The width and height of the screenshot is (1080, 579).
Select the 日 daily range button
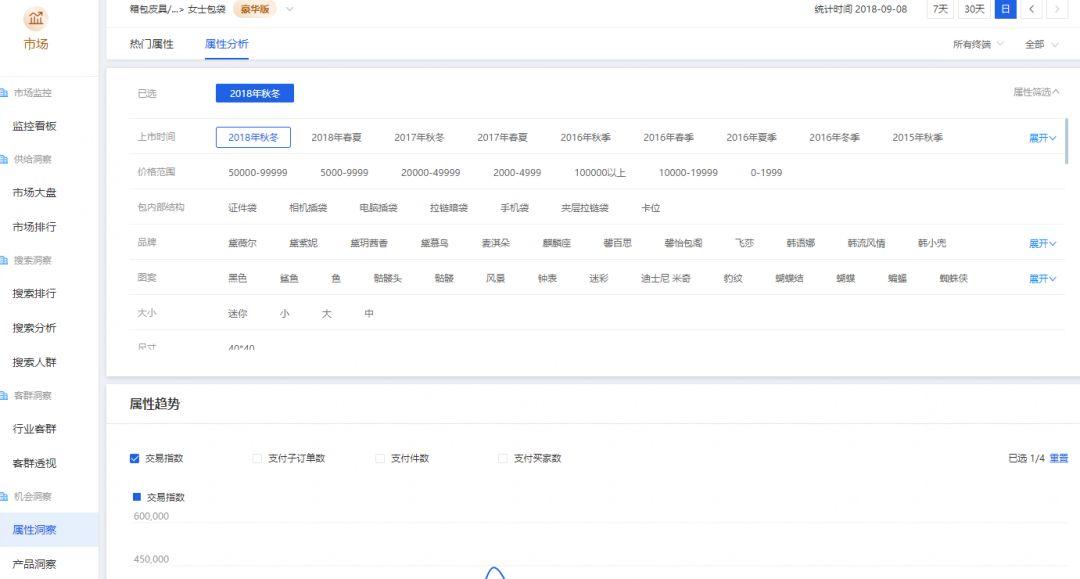1006,9
